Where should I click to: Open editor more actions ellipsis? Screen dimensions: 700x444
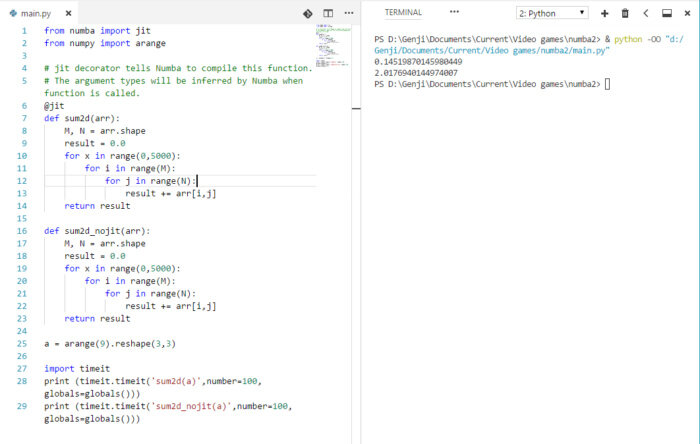tap(349, 13)
